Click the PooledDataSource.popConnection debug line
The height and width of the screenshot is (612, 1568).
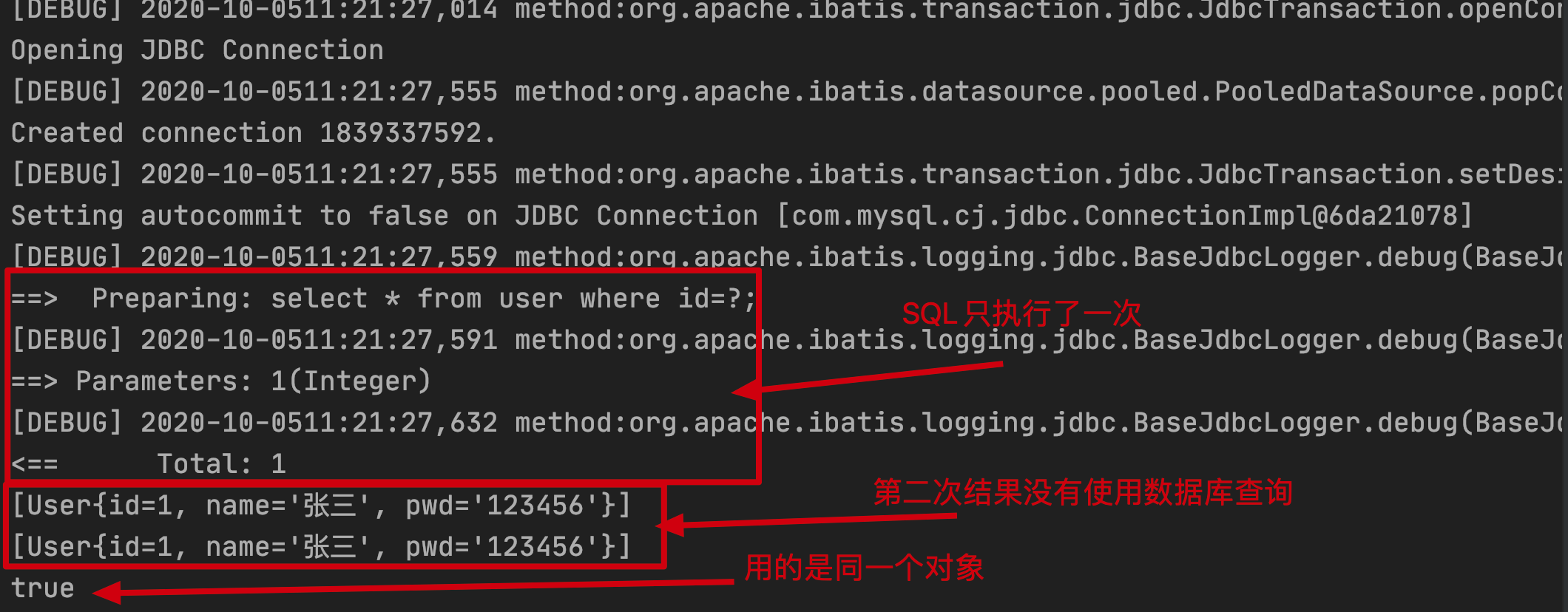pyautogui.click(x=789, y=92)
